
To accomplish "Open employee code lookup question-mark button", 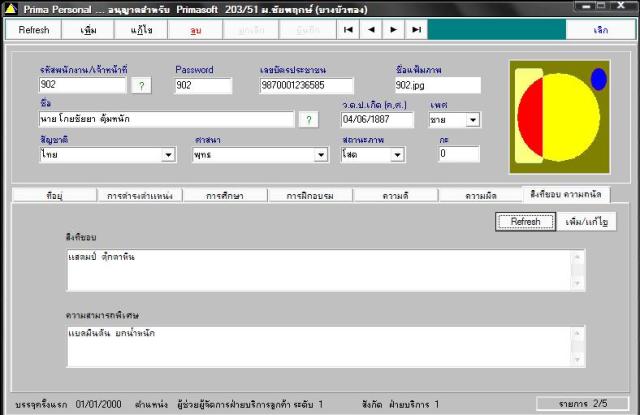I will (x=141, y=86).
